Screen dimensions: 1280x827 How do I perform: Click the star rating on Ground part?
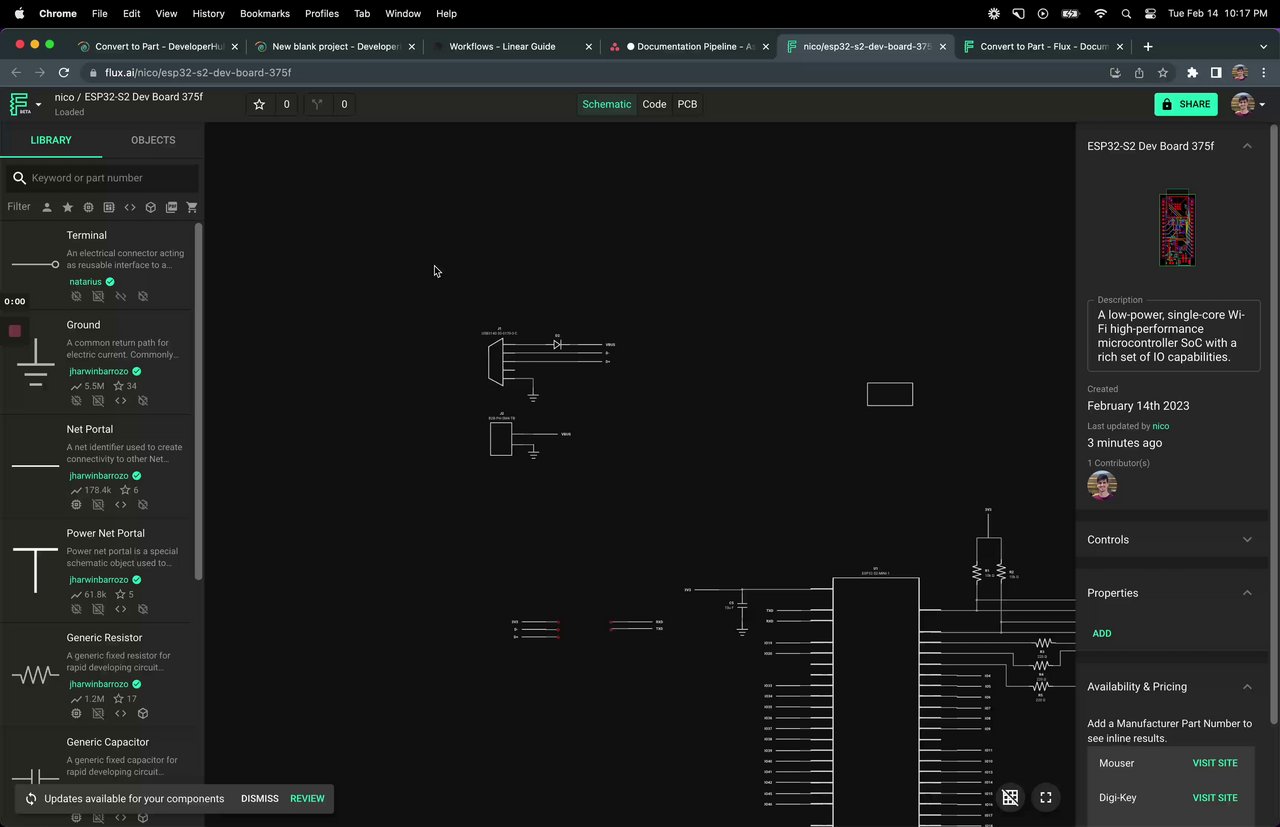[x=125, y=386]
